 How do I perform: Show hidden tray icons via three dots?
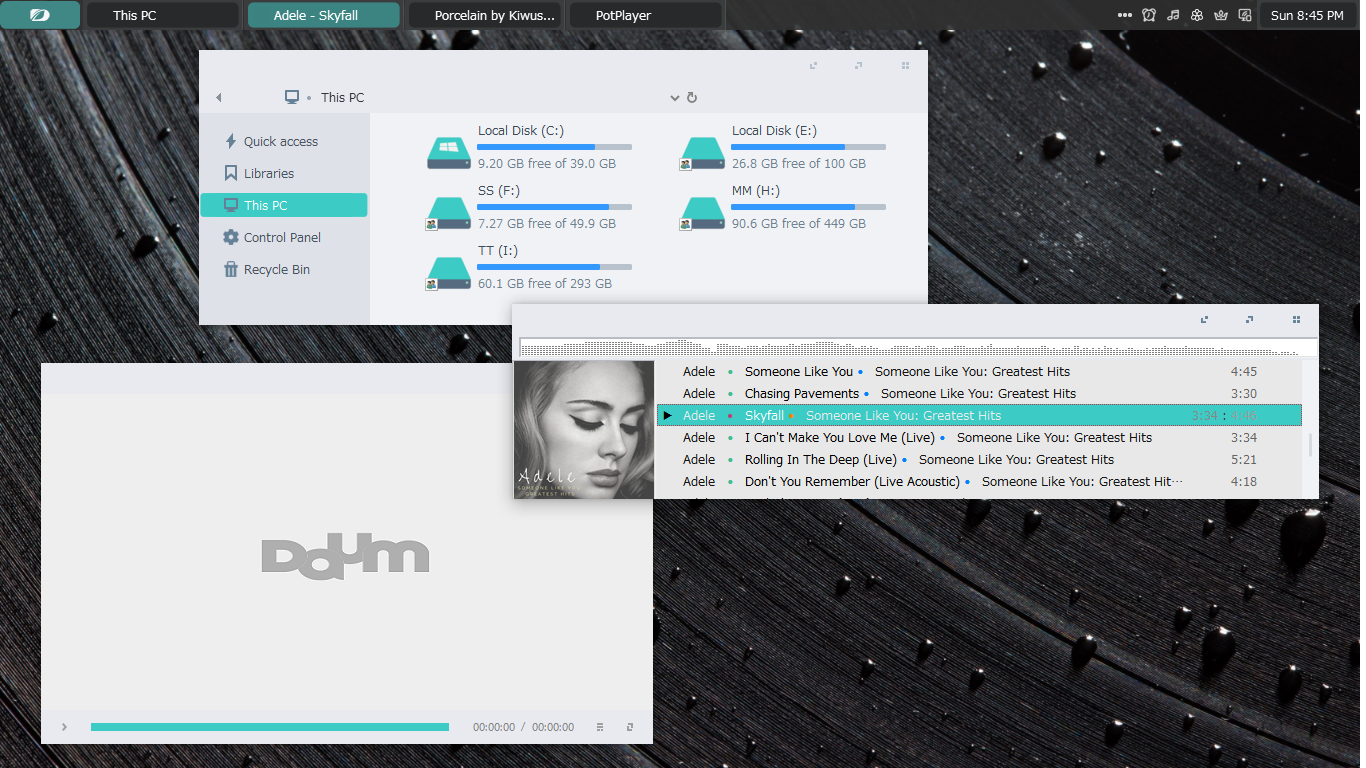(1125, 16)
